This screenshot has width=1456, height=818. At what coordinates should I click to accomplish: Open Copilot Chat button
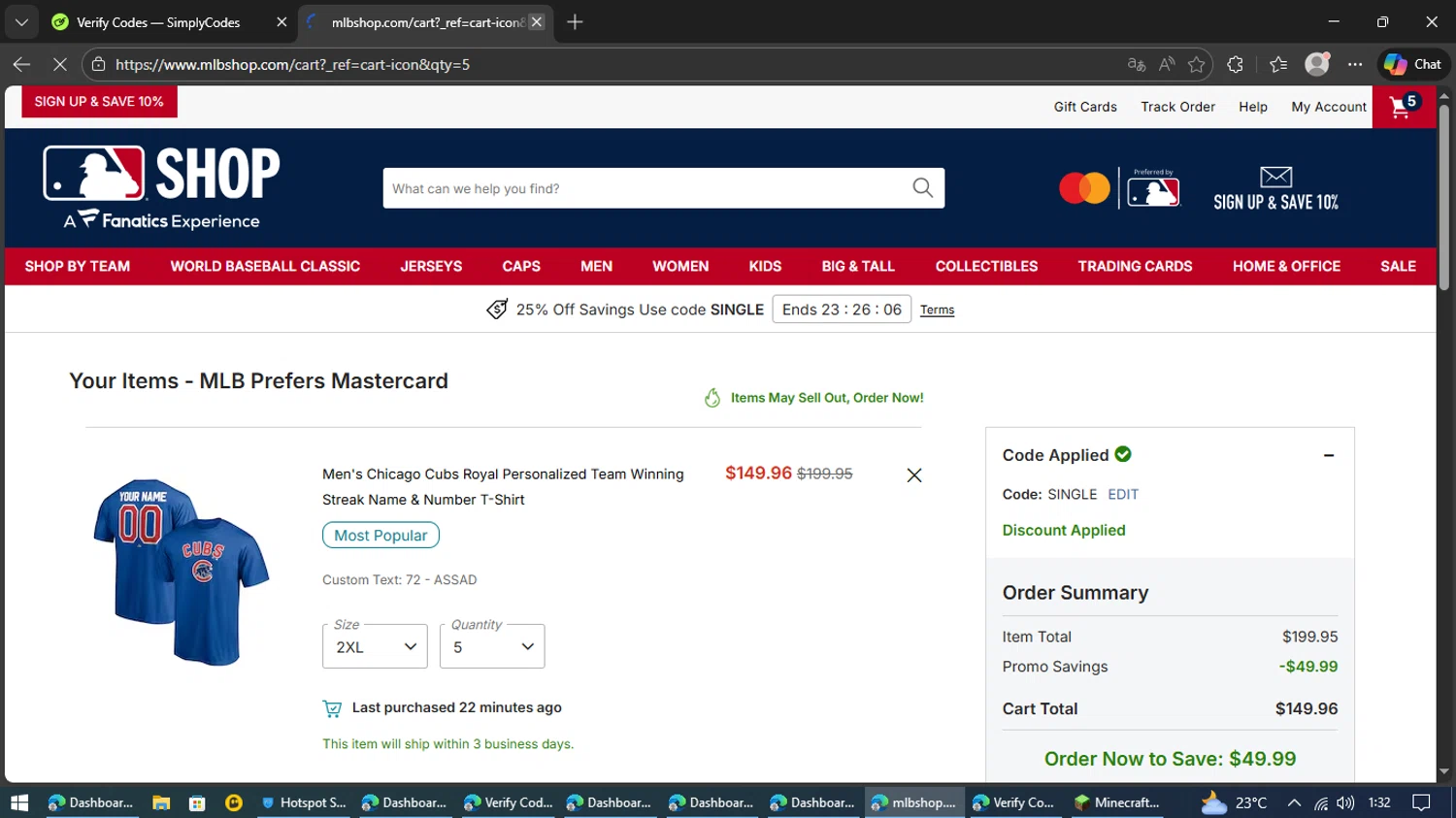[x=1413, y=64]
